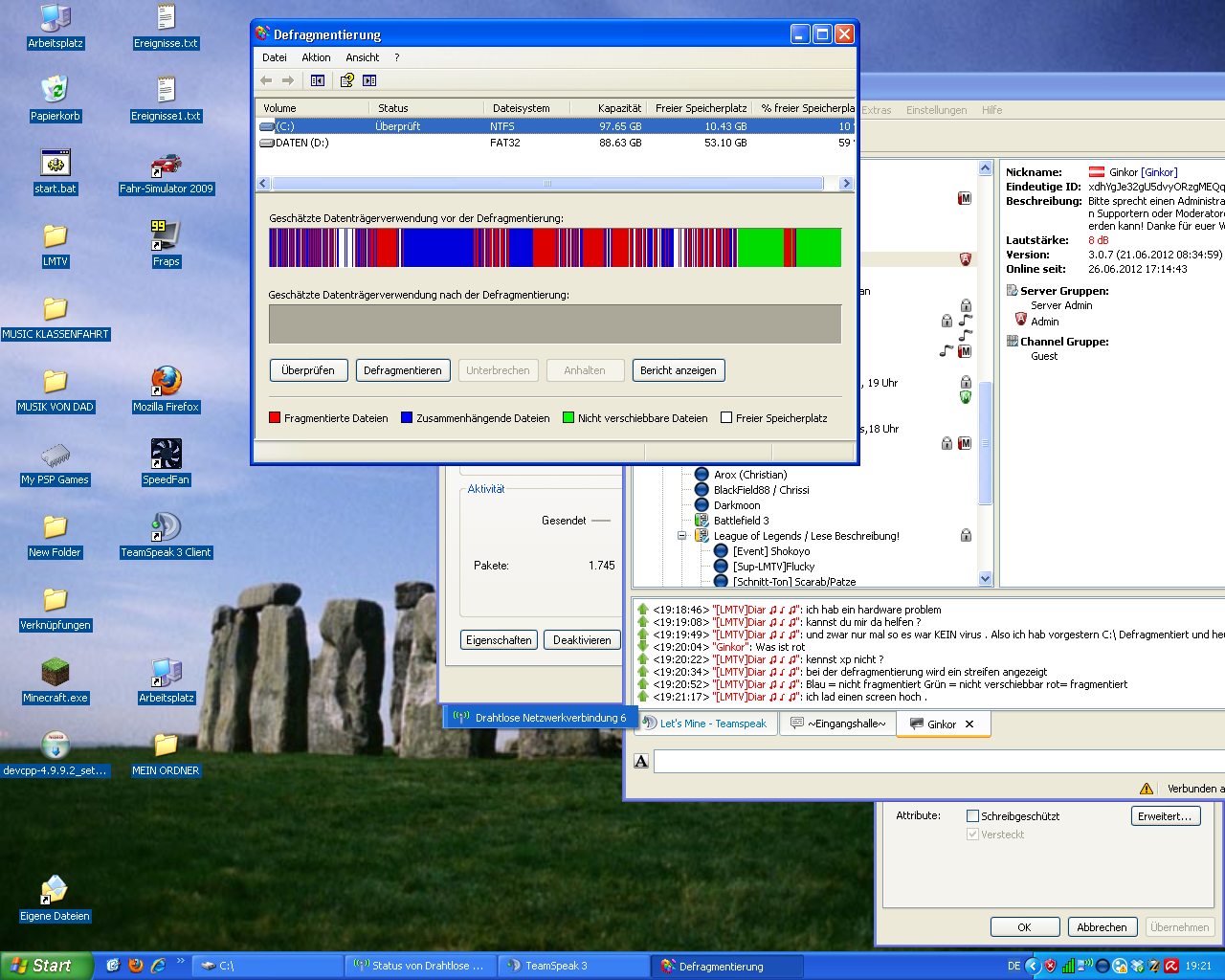Click the down arrow of the channel list scrollbar
This screenshot has height=980, width=1225.
(986, 579)
